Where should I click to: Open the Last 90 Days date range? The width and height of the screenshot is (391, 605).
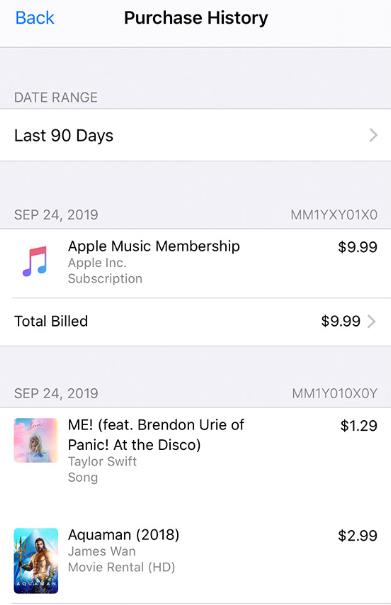tap(195, 135)
